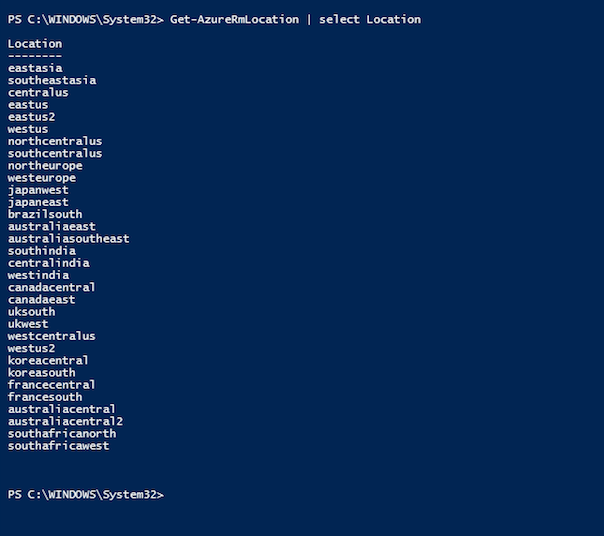The height and width of the screenshot is (536, 604).
Task: Click the australiasoutheast entry
Action: point(69,239)
